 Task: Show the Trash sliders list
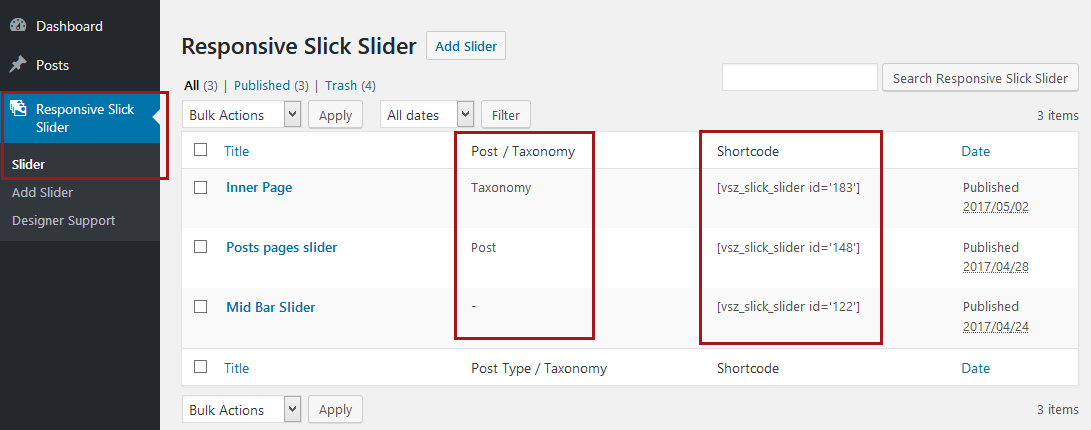coord(340,86)
